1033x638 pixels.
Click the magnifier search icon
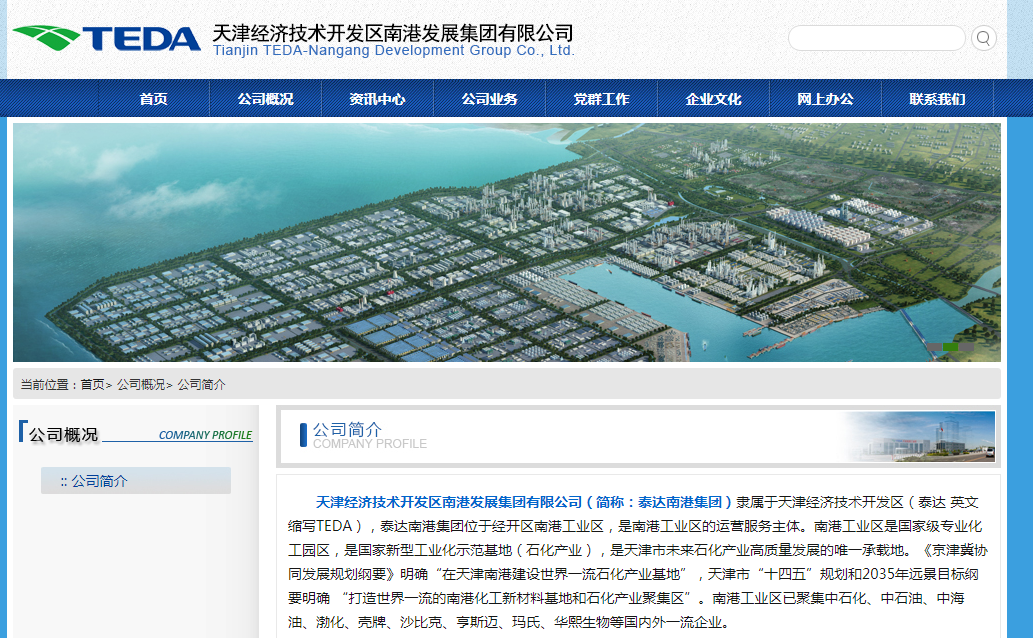(983, 39)
